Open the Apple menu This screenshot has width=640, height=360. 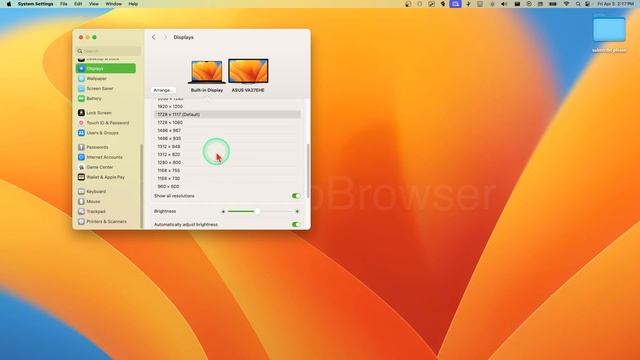9,4
